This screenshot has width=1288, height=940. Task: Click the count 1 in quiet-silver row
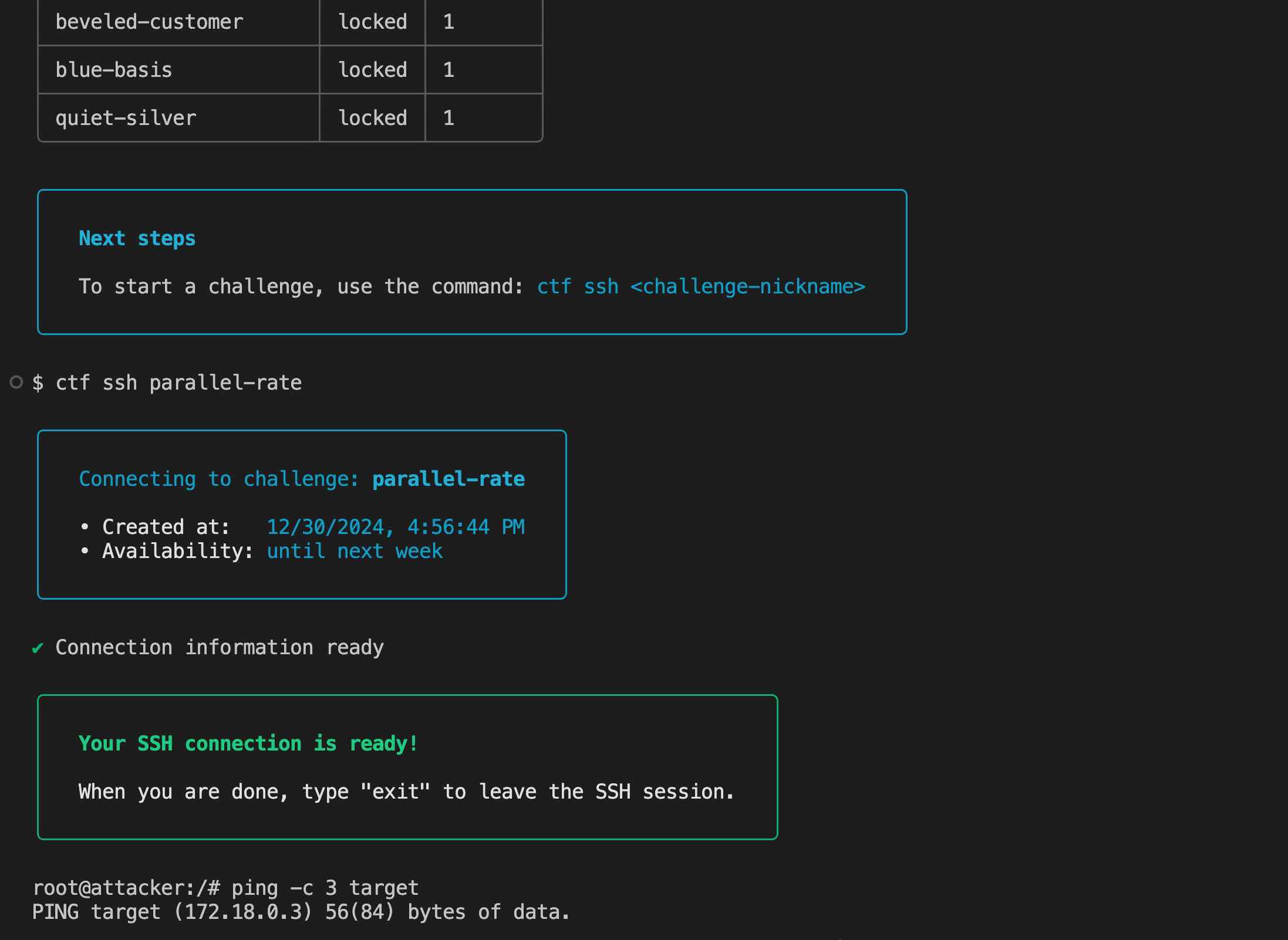[x=449, y=118]
